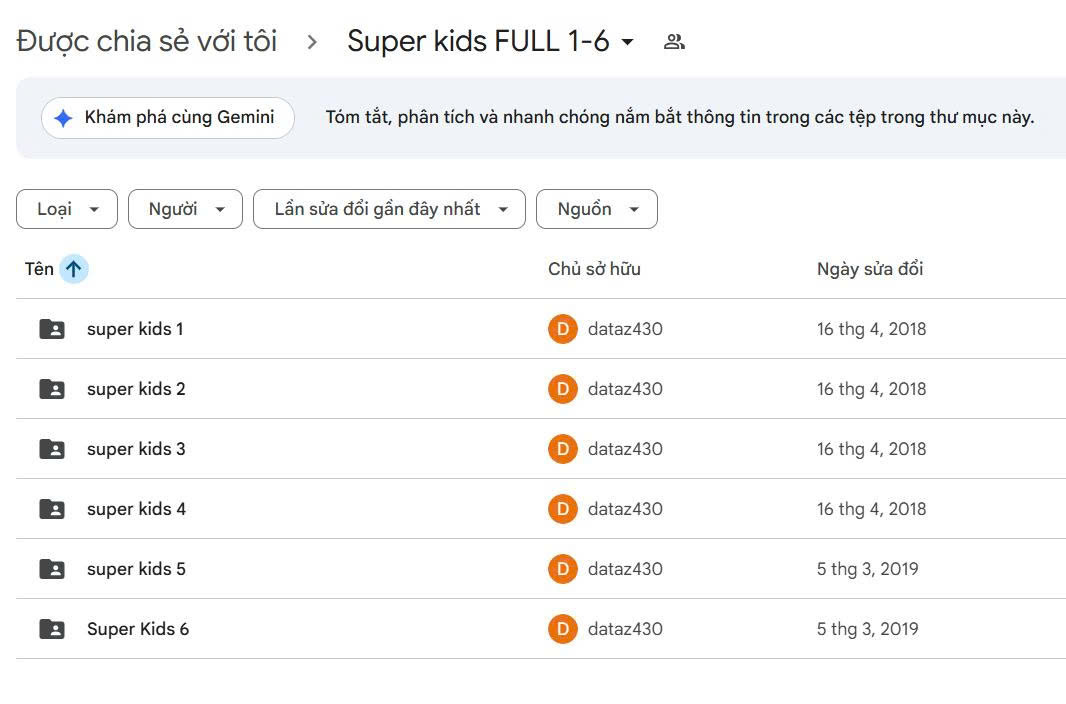The image size is (1066, 704).
Task: Click dataz430 avatar in super kids 2 row
Action: pos(563,389)
